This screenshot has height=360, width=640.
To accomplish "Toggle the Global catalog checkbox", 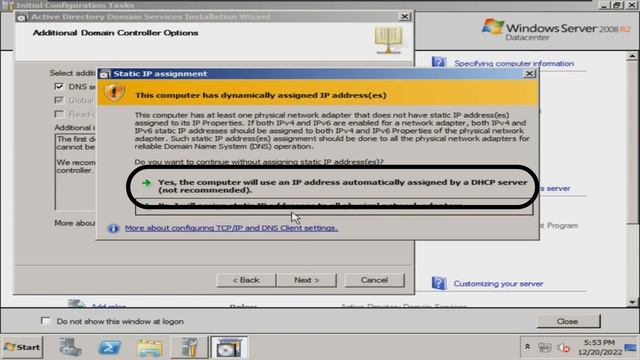I will (59, 100).
